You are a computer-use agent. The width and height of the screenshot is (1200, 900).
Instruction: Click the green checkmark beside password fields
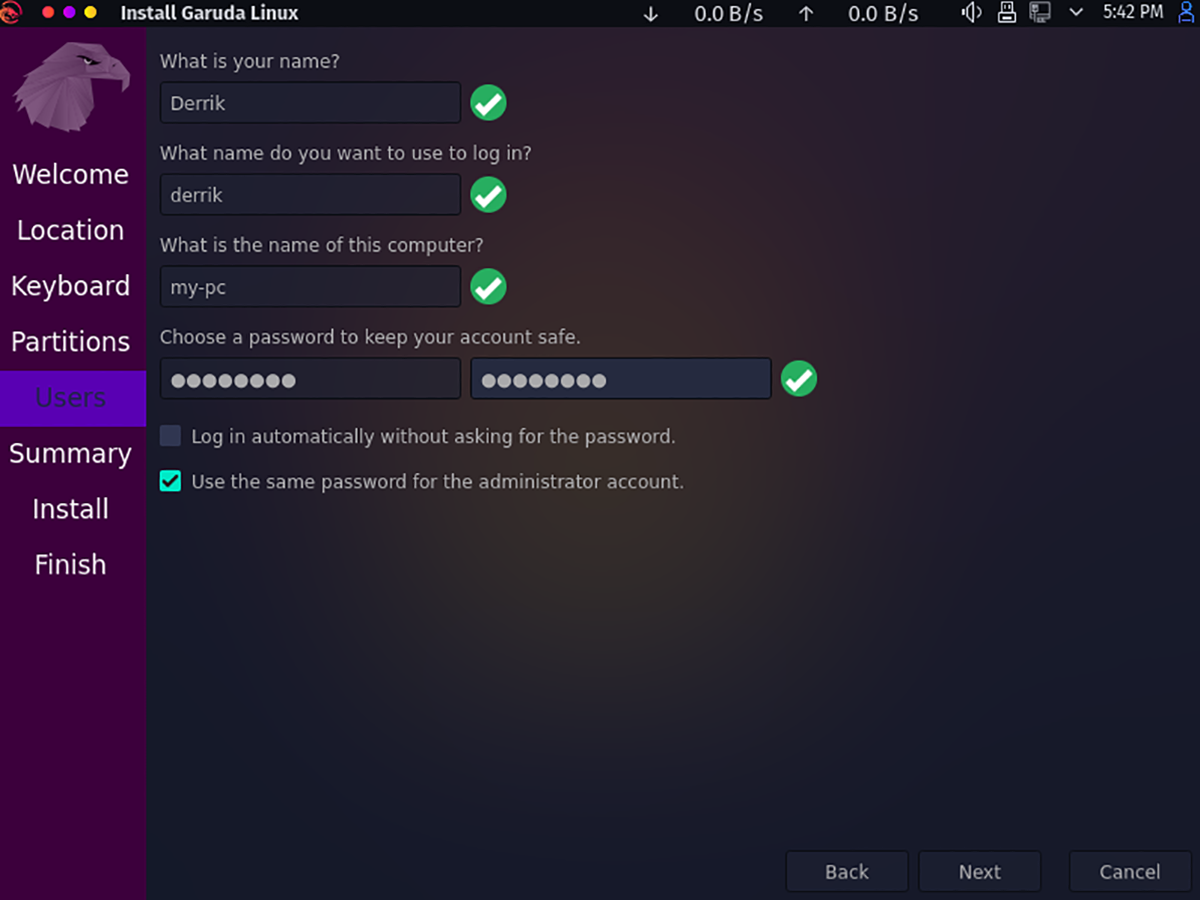click(799, 379)
